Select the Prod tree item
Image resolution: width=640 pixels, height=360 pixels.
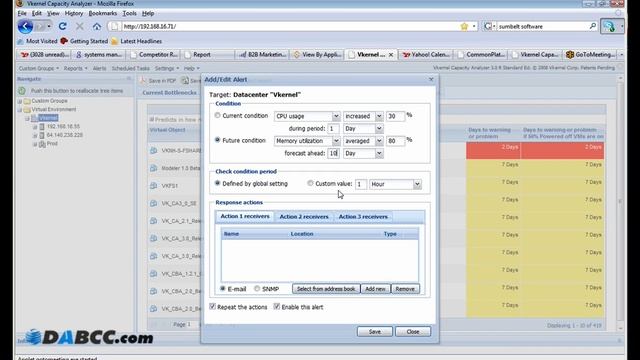click(x=52, y=144)
